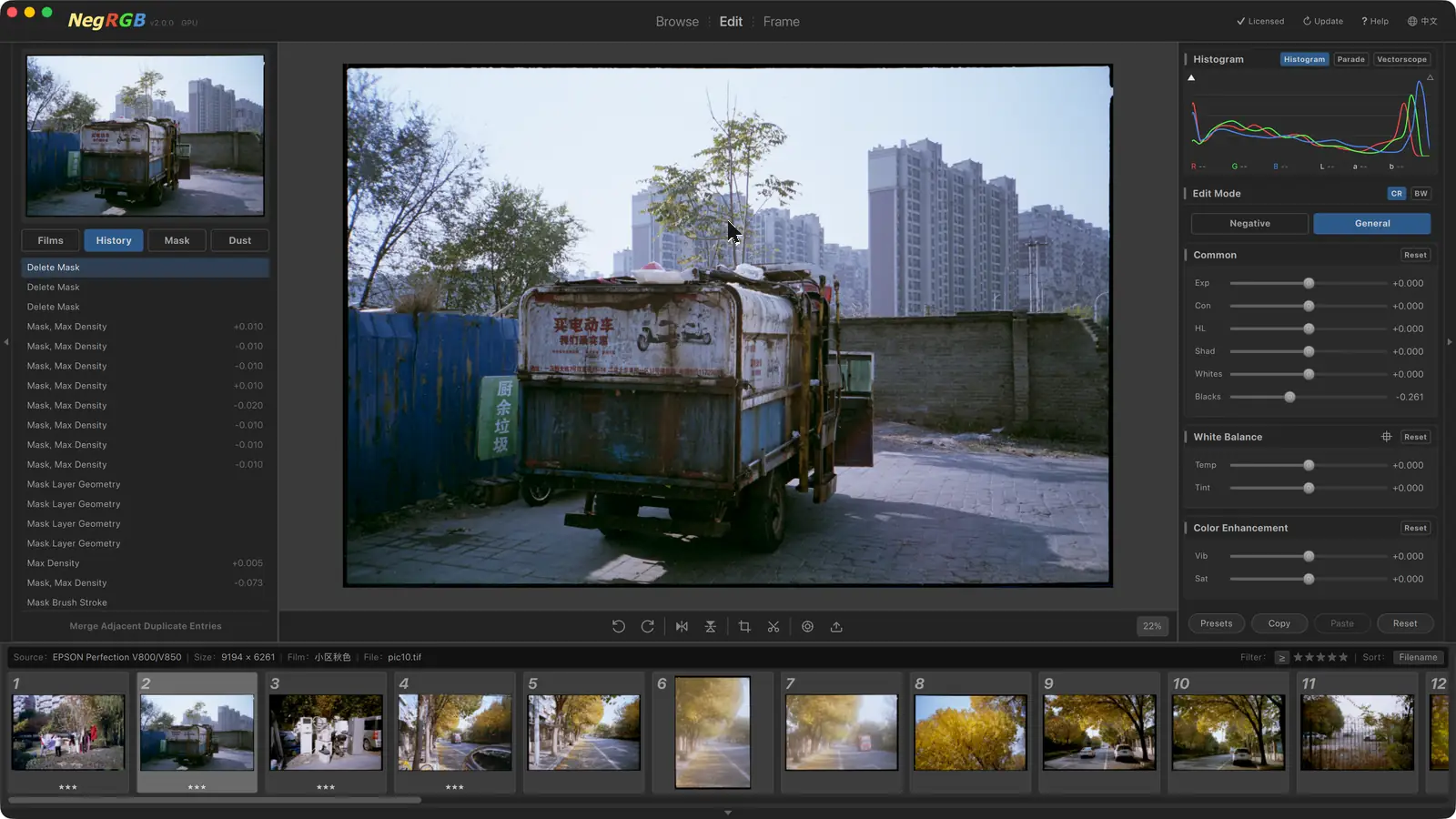Switch to Vectorscope view
The height and width of the screenshot is (819, 1456).
click(x=1401, y=59)
